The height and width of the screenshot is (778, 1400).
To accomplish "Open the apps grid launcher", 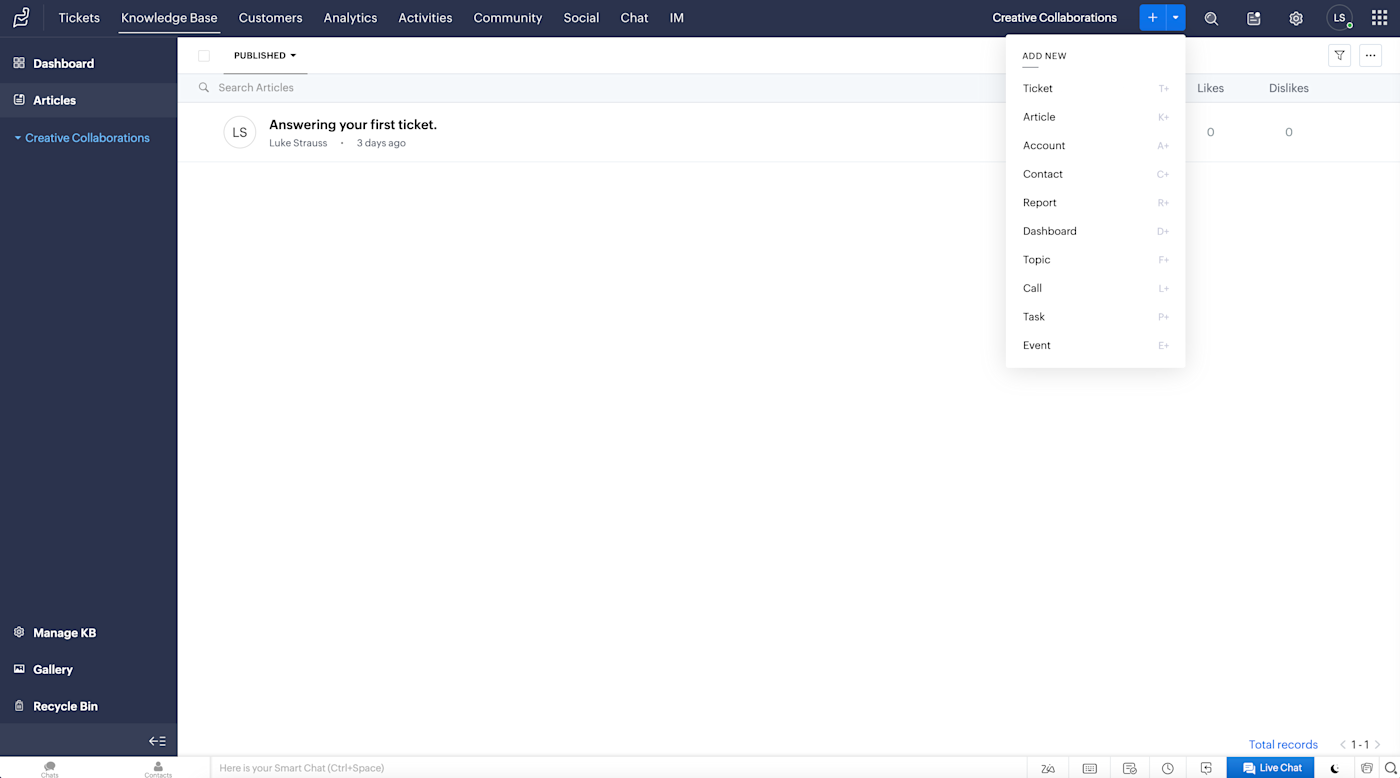I will [x=1379, y=18].
